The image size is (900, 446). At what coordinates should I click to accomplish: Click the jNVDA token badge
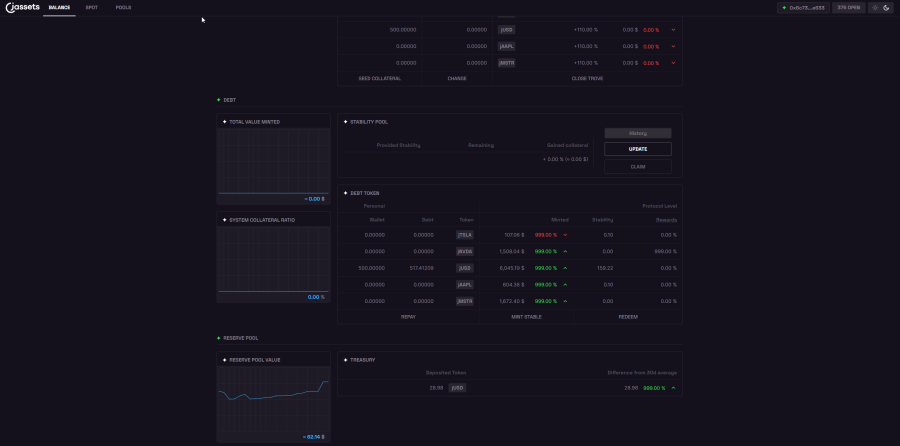[x=465, y=251]
